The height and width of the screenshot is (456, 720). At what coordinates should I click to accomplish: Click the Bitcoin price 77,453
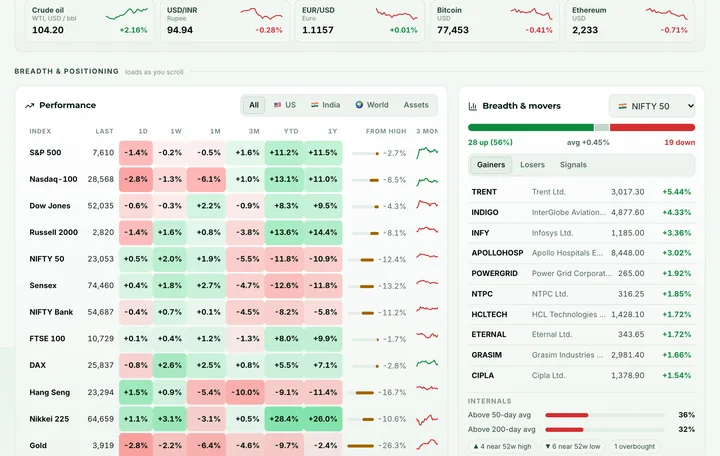(x=453, y=30)
